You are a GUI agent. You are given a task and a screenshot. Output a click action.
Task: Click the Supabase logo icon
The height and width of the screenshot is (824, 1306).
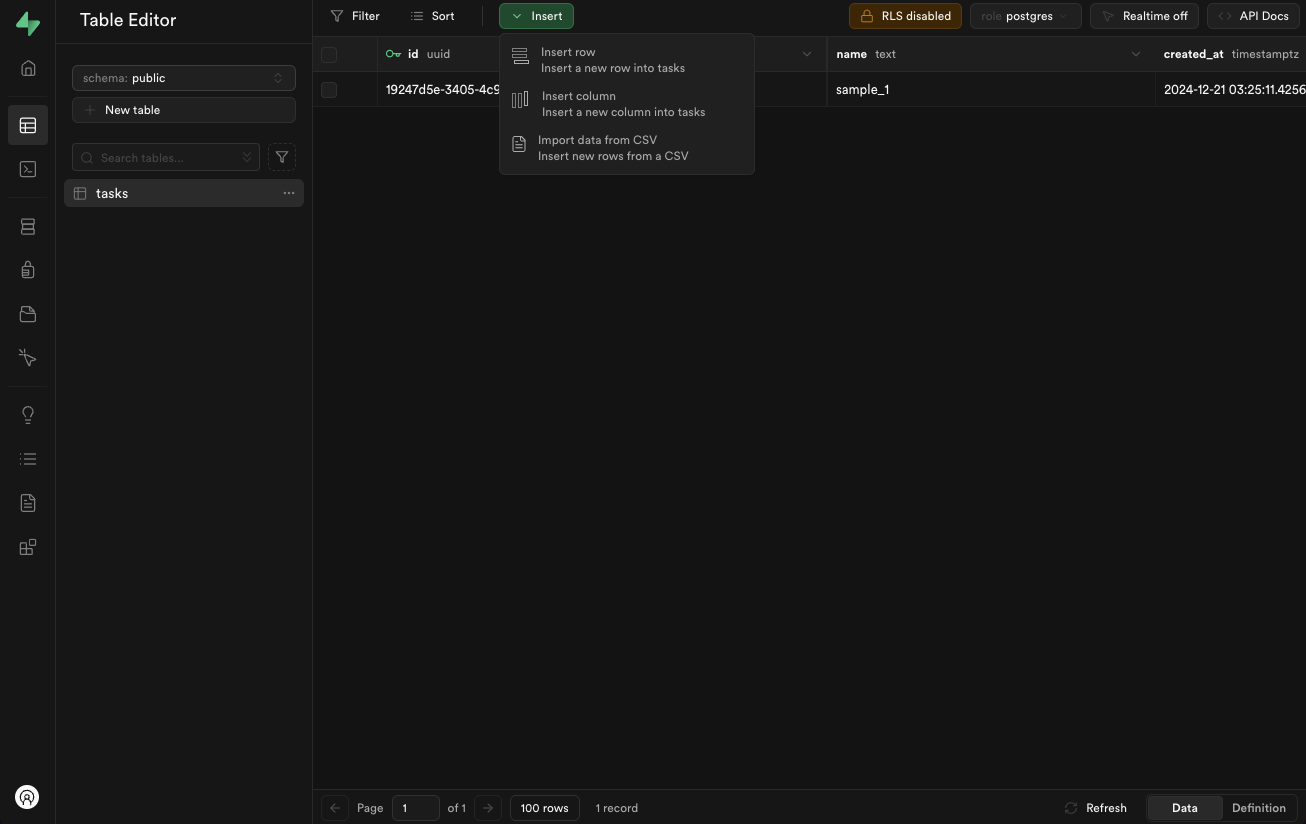point(28,24)
